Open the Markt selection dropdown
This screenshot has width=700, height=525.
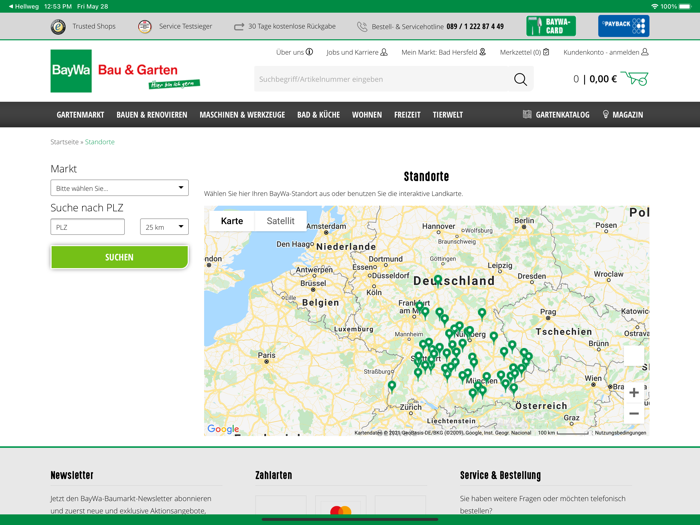[119, 188]
